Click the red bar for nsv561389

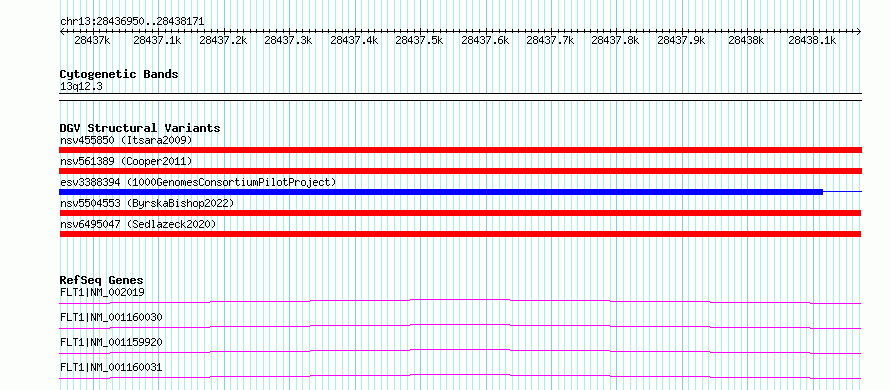(x=461, y=171)
